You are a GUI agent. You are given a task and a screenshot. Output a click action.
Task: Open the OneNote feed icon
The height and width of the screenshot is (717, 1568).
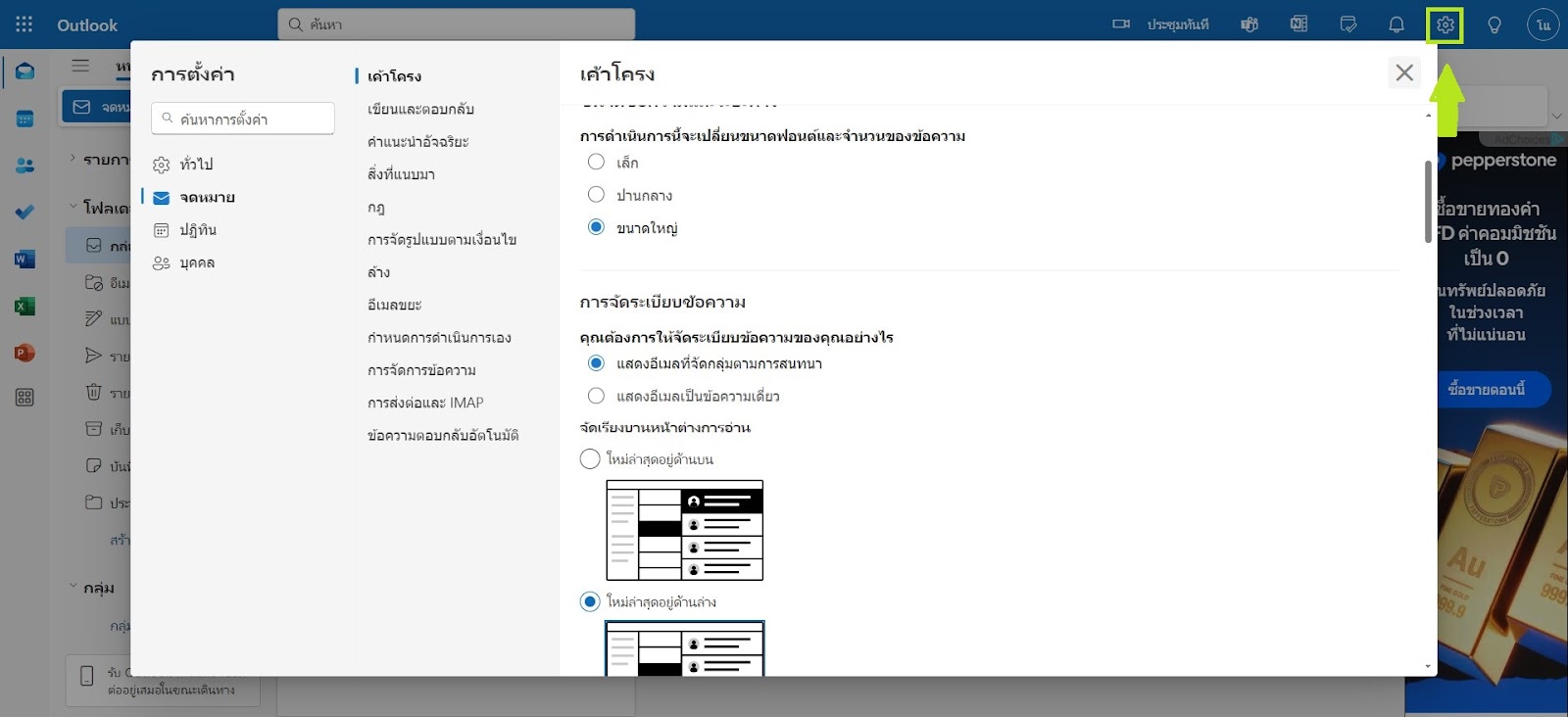(1298, 24)
